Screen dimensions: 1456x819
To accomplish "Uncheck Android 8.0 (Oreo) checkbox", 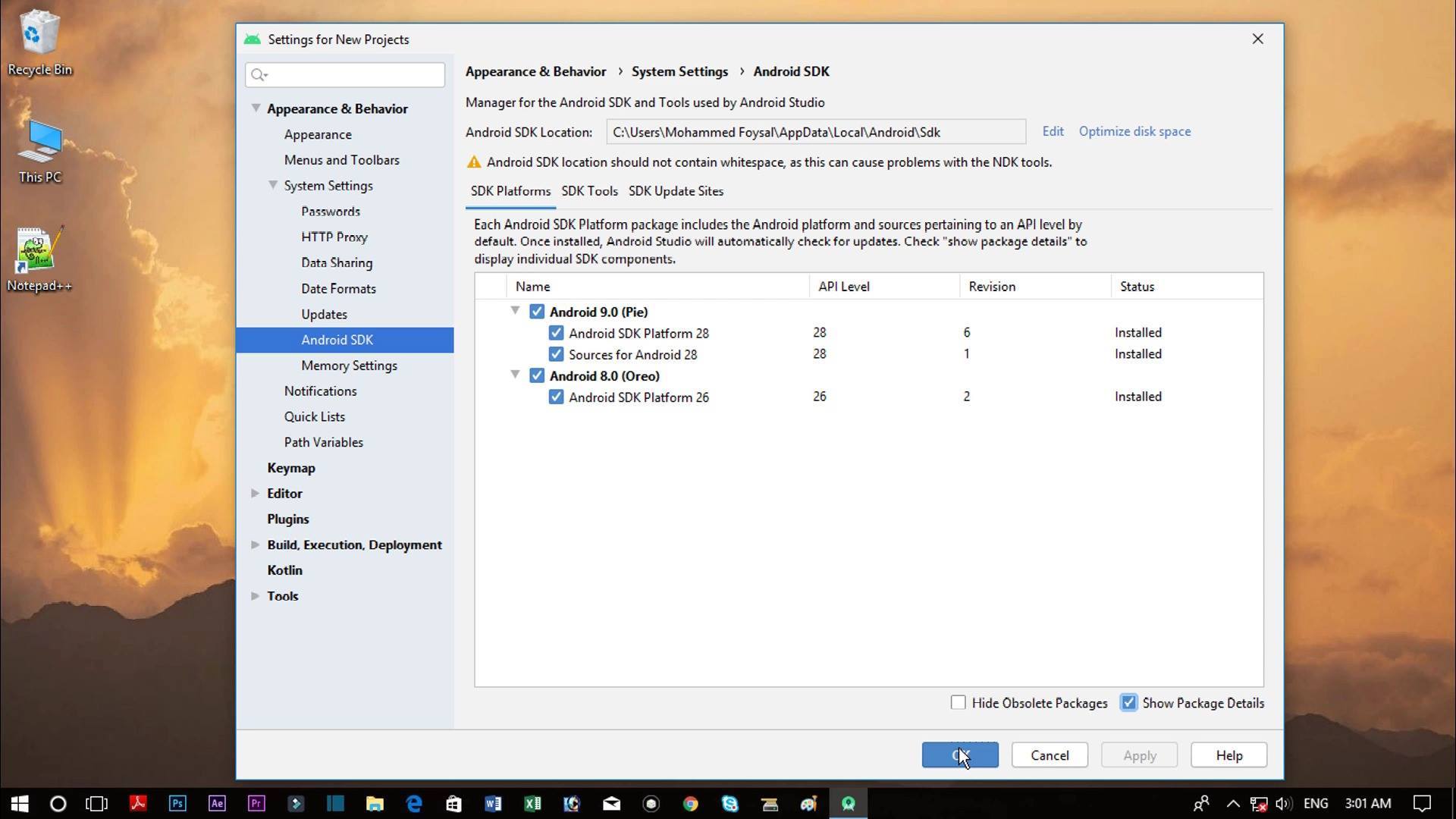I will pyautogui.click(x=537, y=375).
